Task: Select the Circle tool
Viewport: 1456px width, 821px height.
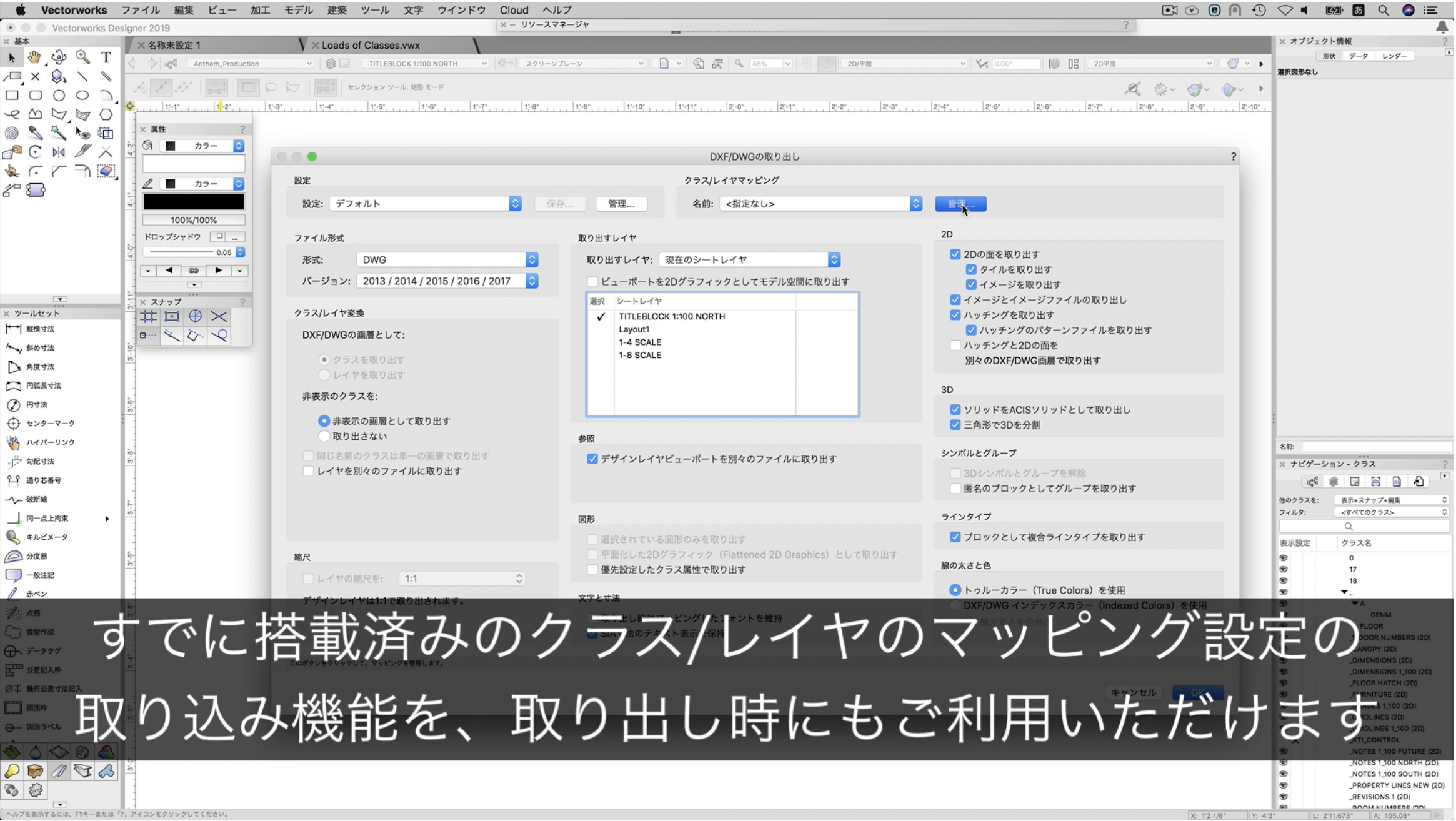Action: click(59, 96)
